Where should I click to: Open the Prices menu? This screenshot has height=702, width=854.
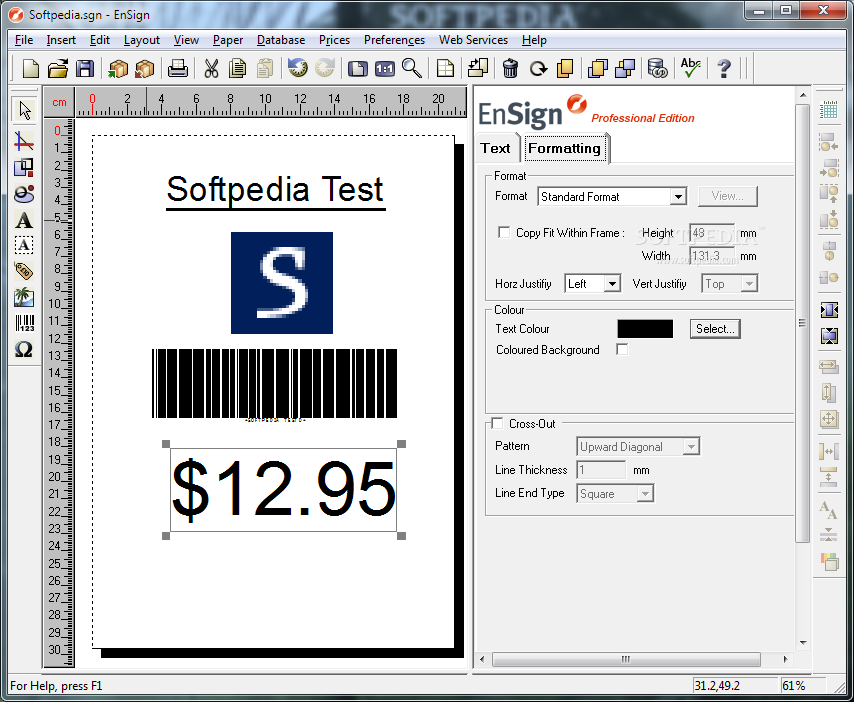[334, 40]
